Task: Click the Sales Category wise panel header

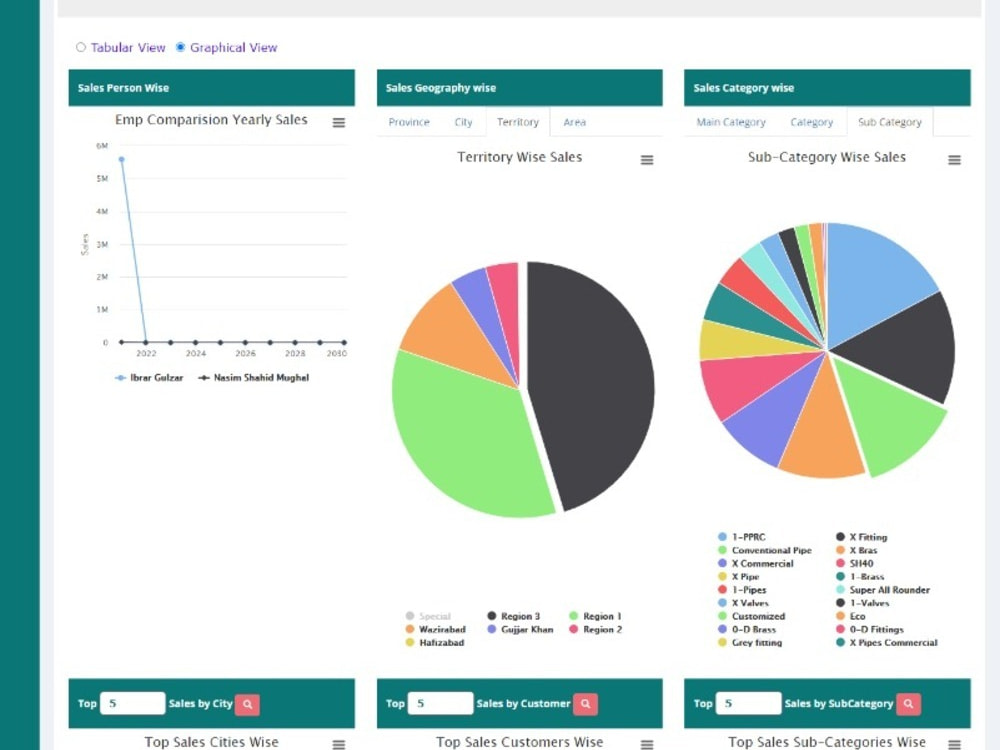Action: tap(827, 88)
